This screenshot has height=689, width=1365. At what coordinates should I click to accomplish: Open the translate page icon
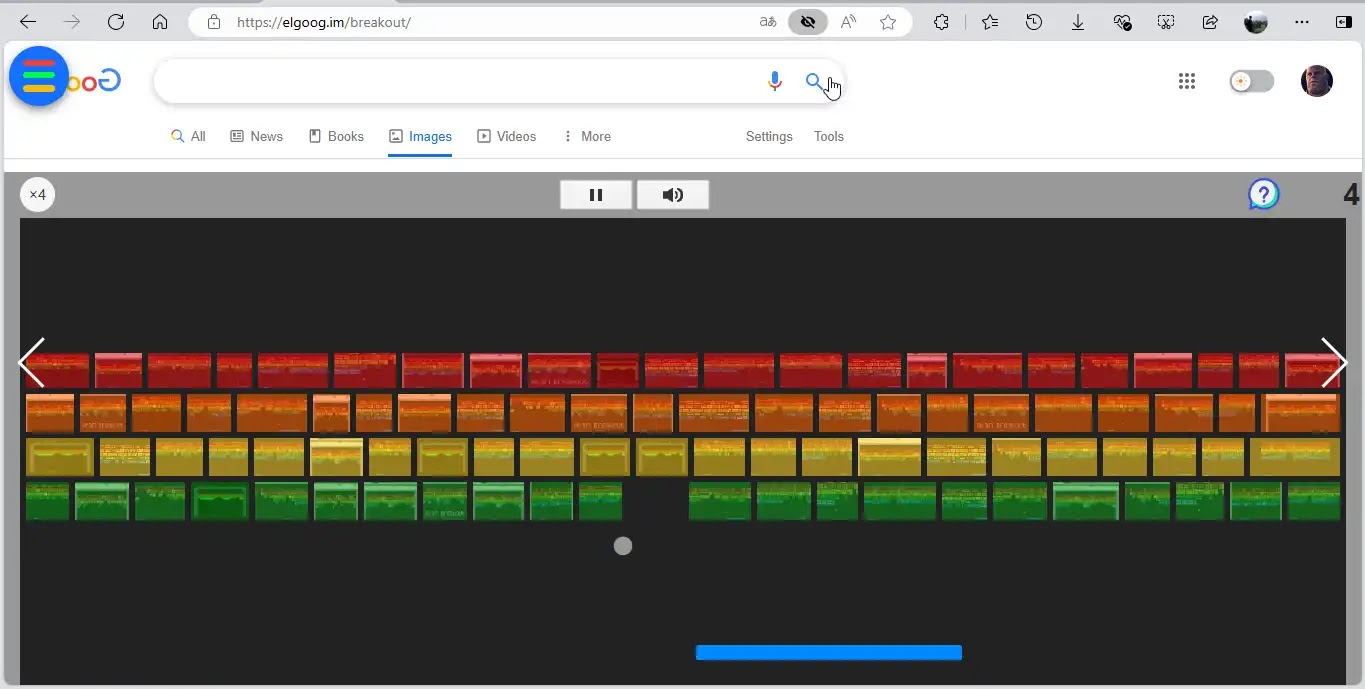[x=768, y=22]
